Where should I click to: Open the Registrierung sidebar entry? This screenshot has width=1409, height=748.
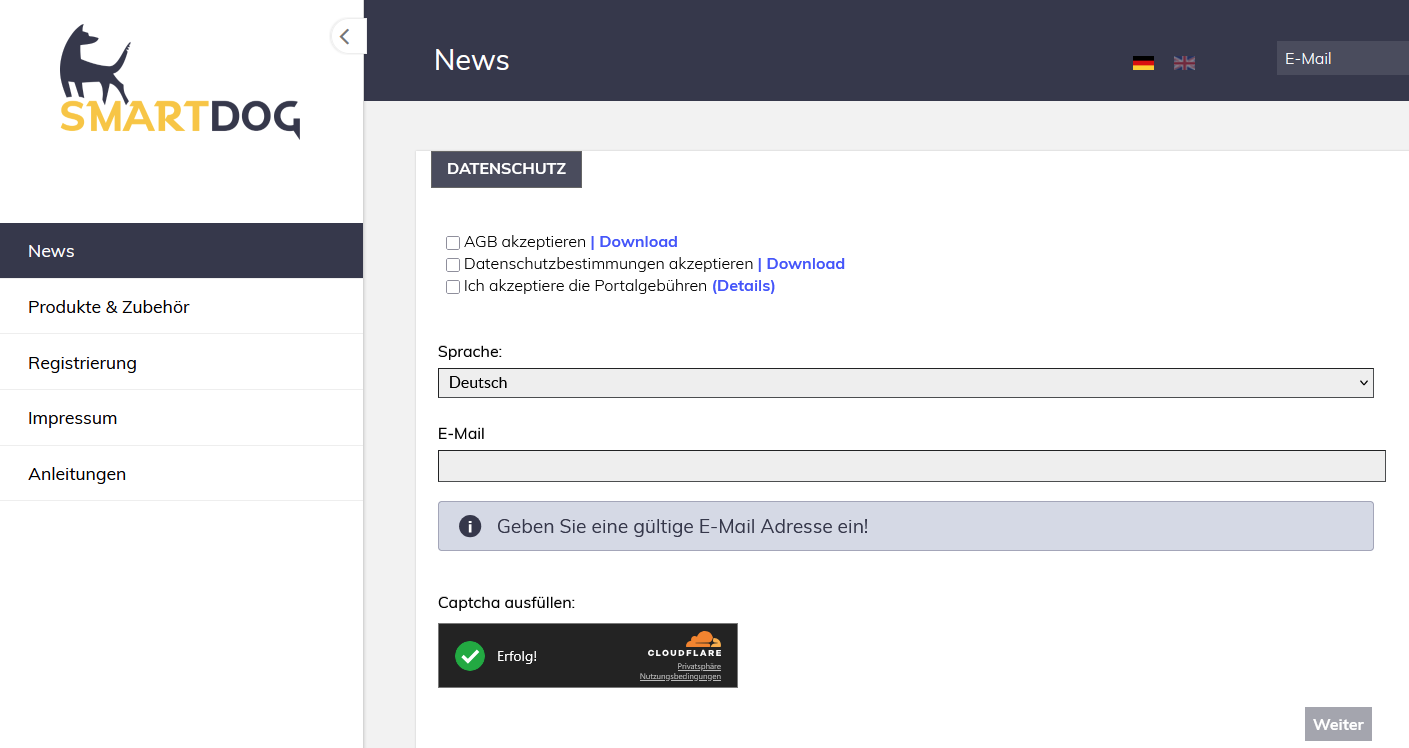[181, 363]
